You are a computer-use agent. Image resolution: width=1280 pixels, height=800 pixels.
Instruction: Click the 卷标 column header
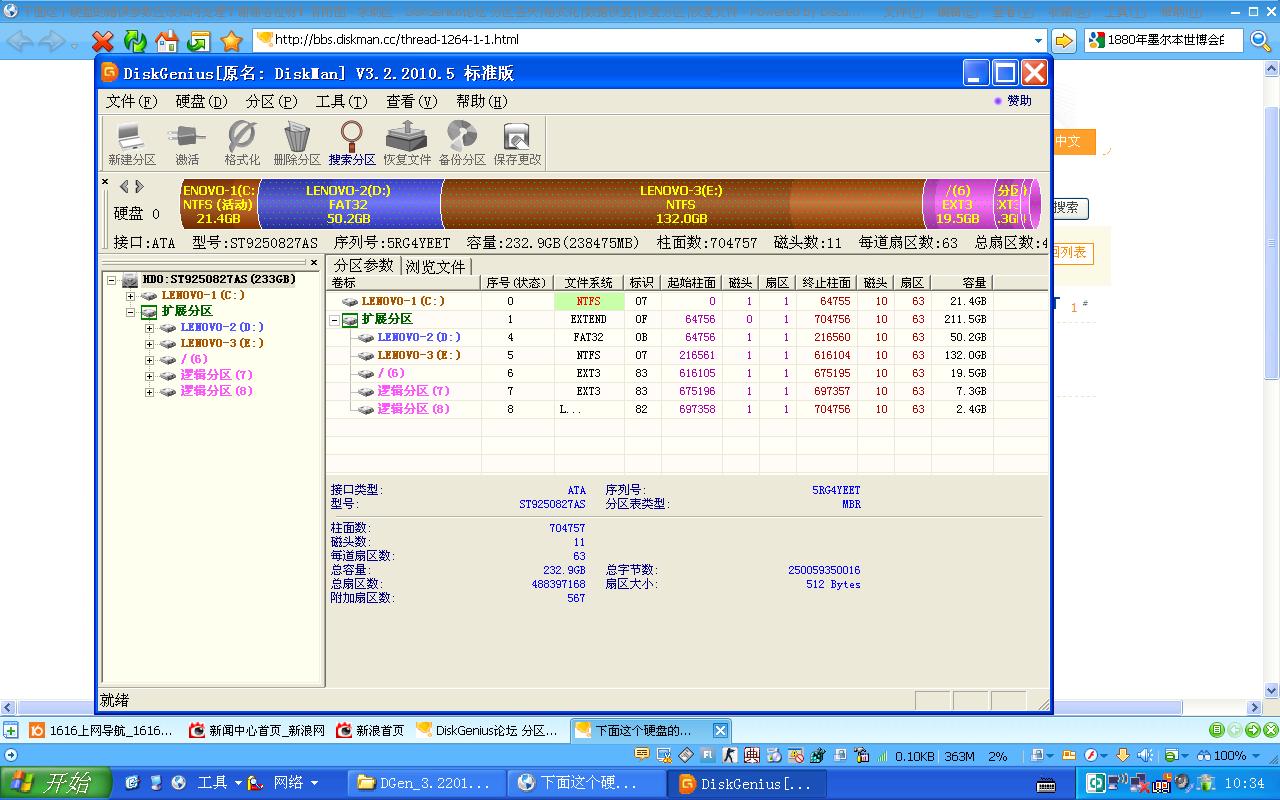[x=404, y=283]
